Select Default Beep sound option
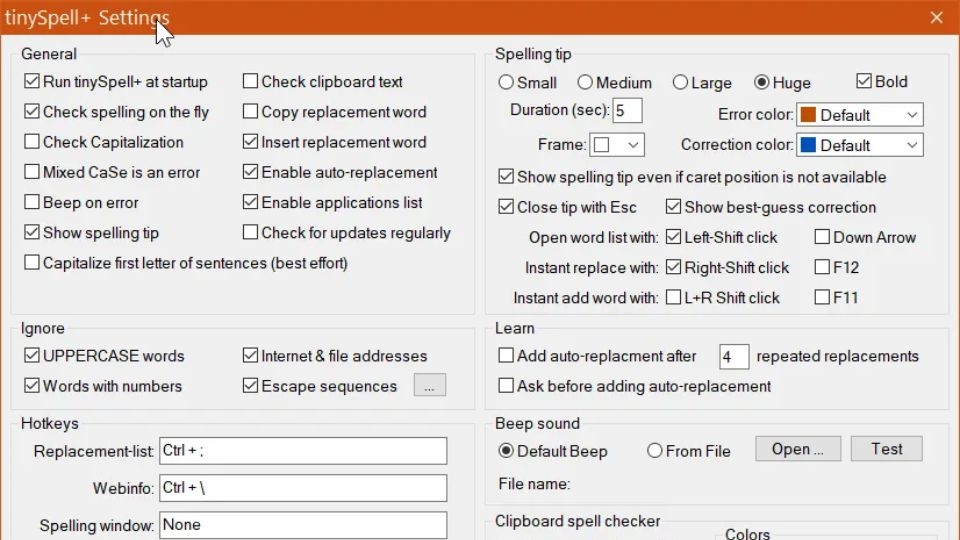Image resolution: width=960 pixels, height=540 pixels. click(x=506, y=451)
